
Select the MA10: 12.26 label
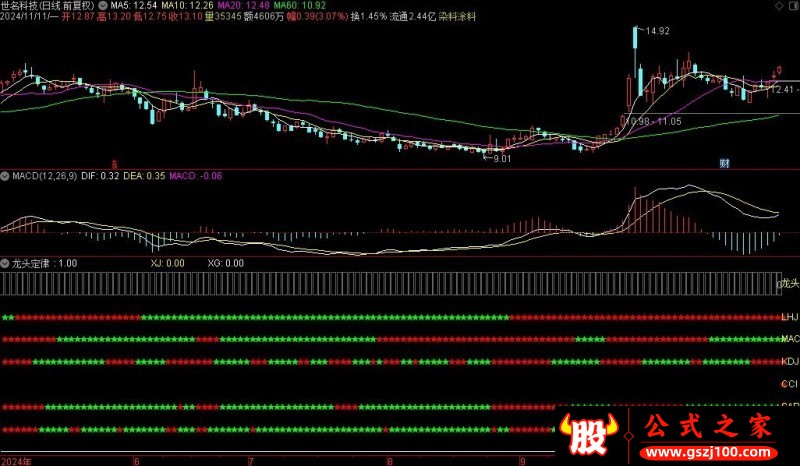click(x=187, y=6)
